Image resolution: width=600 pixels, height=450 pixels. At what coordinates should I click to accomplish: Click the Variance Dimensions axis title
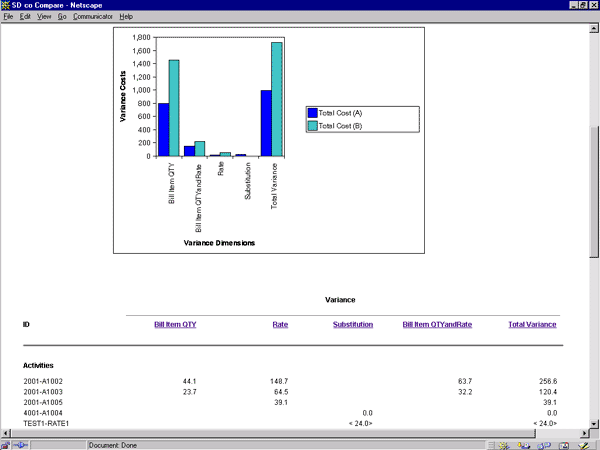pyautogui.click(x=219, y=243)
